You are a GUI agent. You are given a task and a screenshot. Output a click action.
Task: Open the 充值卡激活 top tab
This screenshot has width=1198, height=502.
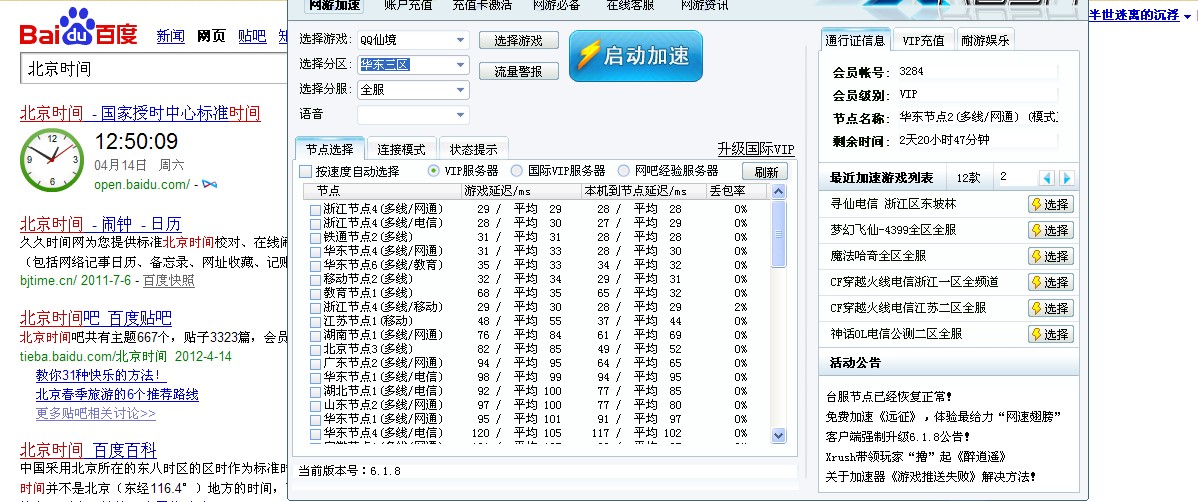tap(482, 6)
